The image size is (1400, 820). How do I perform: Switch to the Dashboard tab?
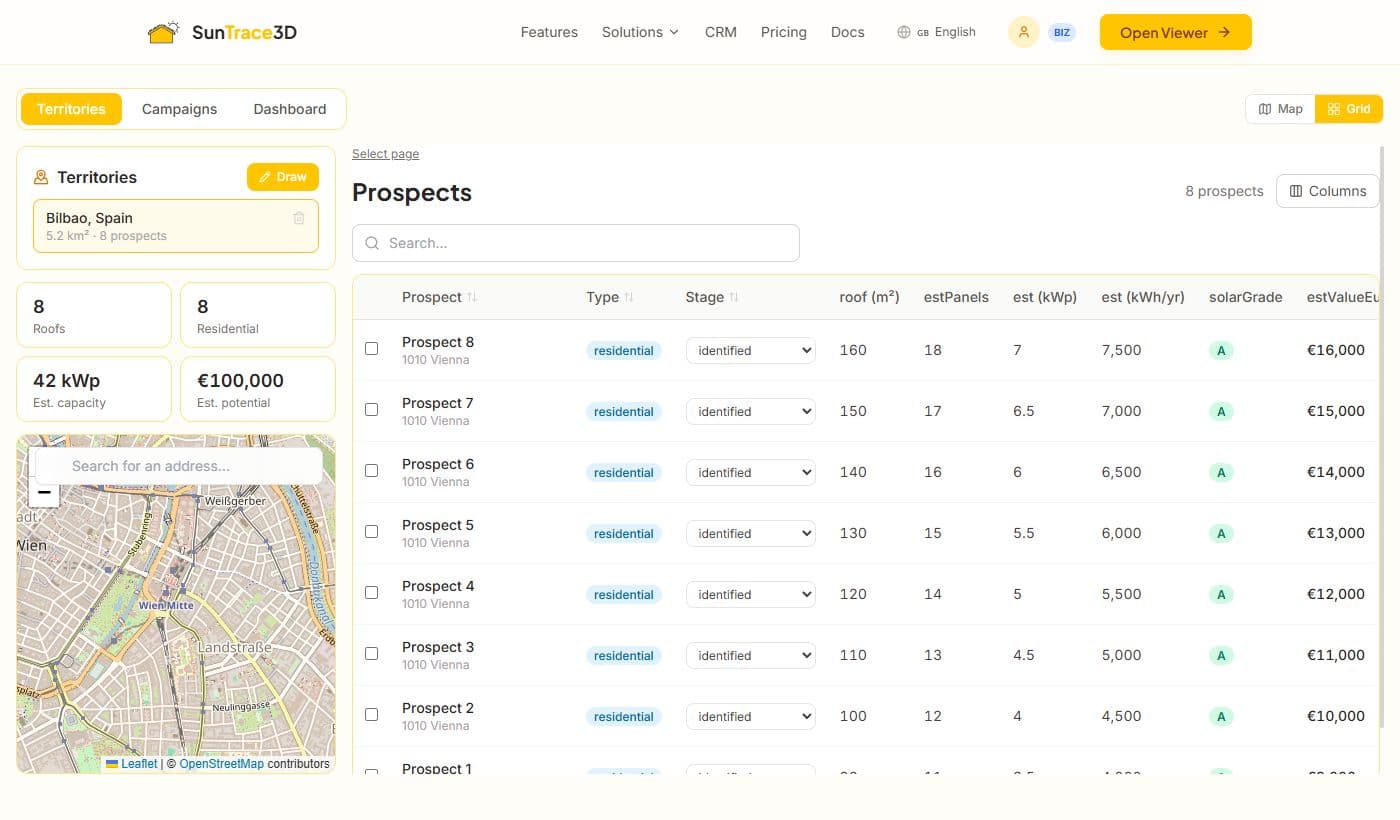click(x=290, y=109)
